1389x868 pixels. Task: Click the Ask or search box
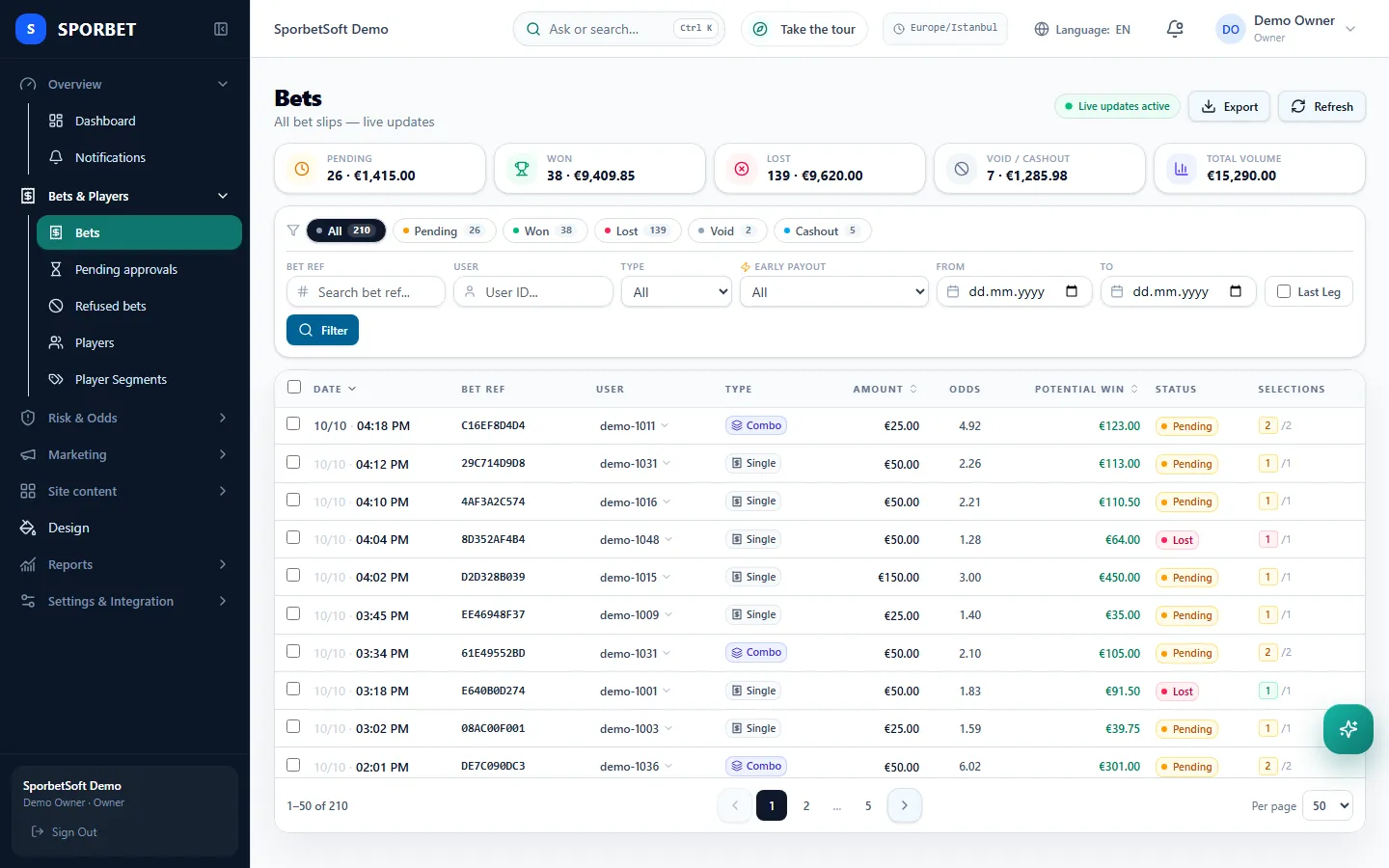[619, 29]
